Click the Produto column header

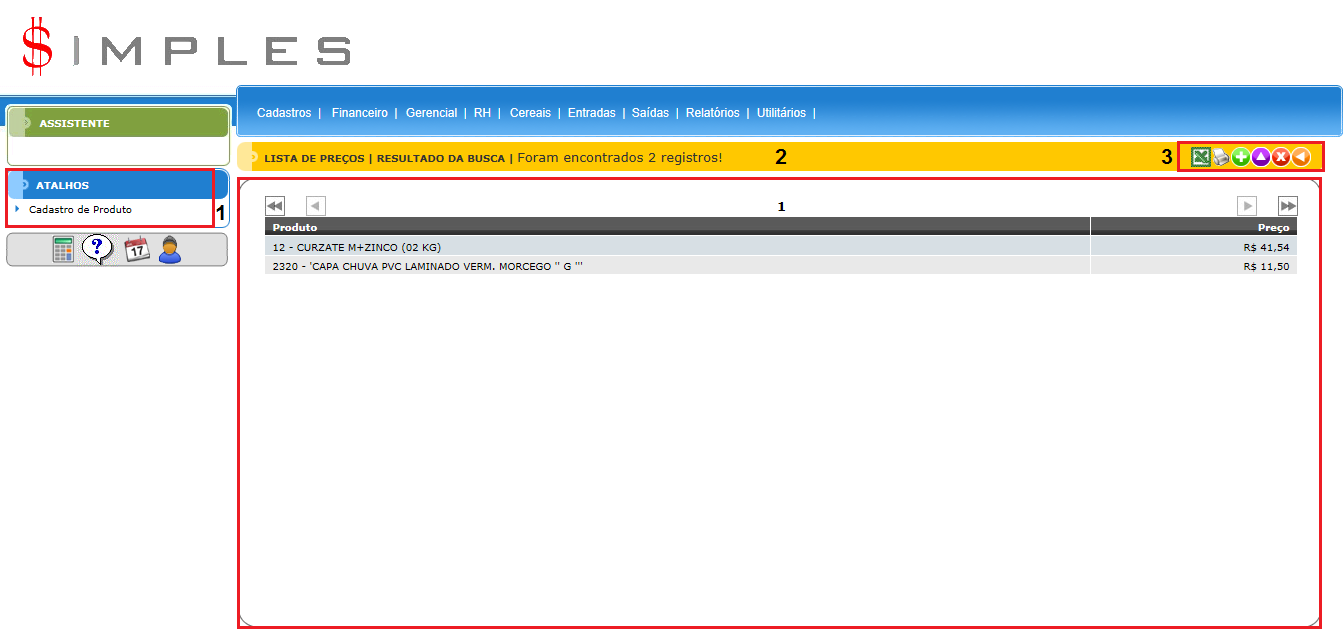point(295,227)
